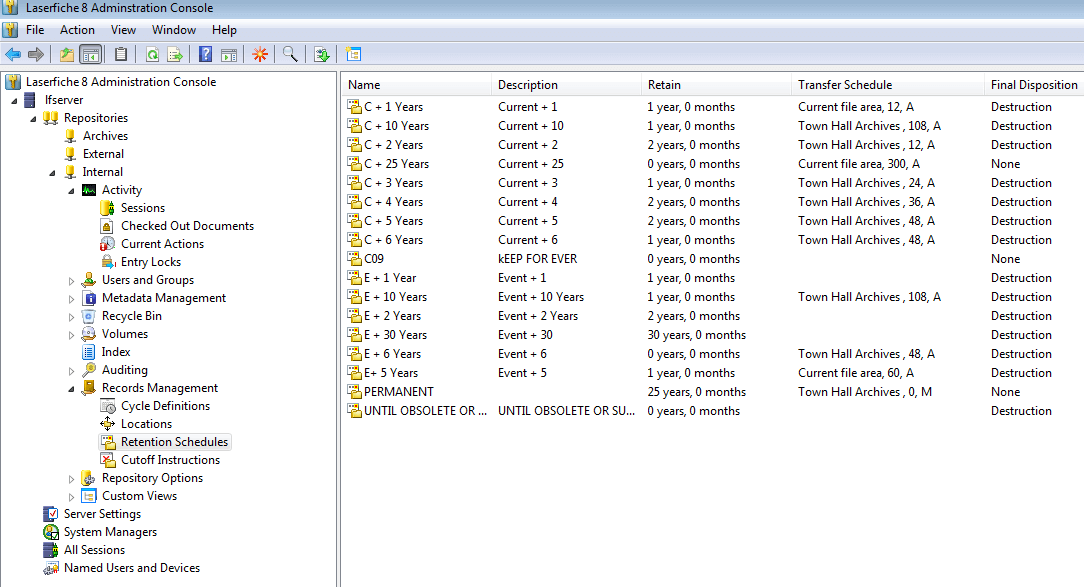Expand the Recycle Bin node
This screenshot has width=1084, height=587.
tap(71, 317)
